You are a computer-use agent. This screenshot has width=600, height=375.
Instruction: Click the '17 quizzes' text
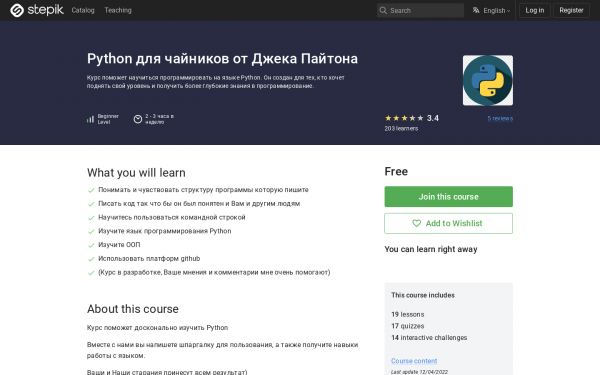tap(408, 326)
